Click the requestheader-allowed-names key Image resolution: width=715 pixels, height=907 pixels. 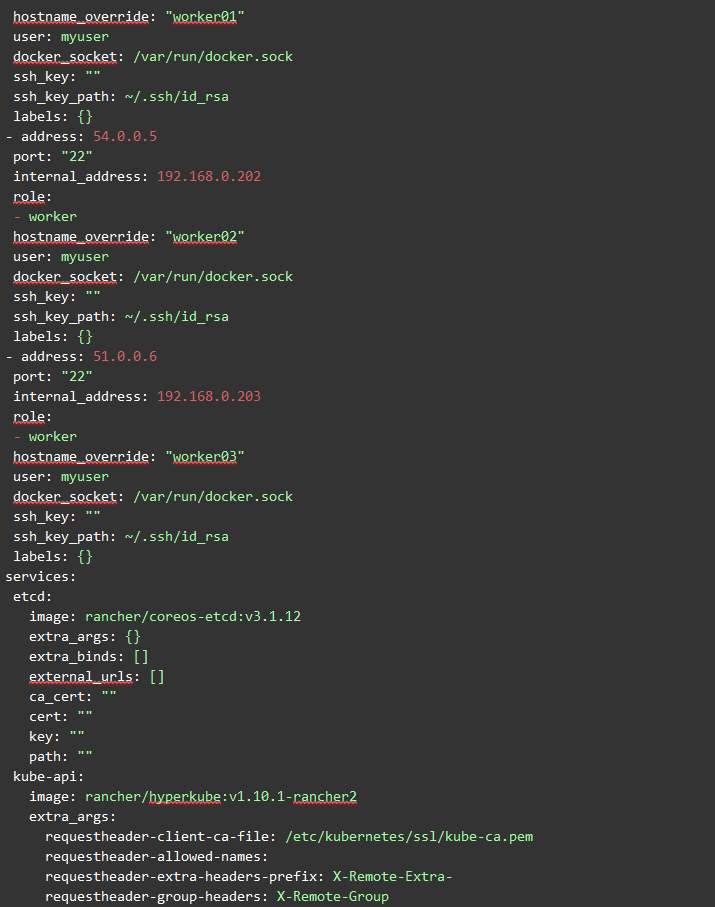tap(156, 857)
